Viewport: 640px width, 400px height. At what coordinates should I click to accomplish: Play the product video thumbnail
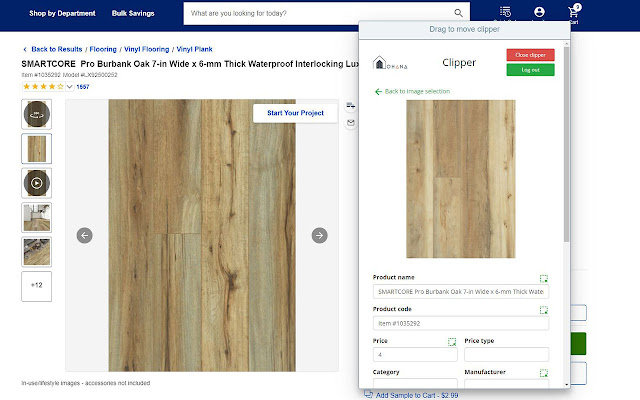click(x=37, y=183)
